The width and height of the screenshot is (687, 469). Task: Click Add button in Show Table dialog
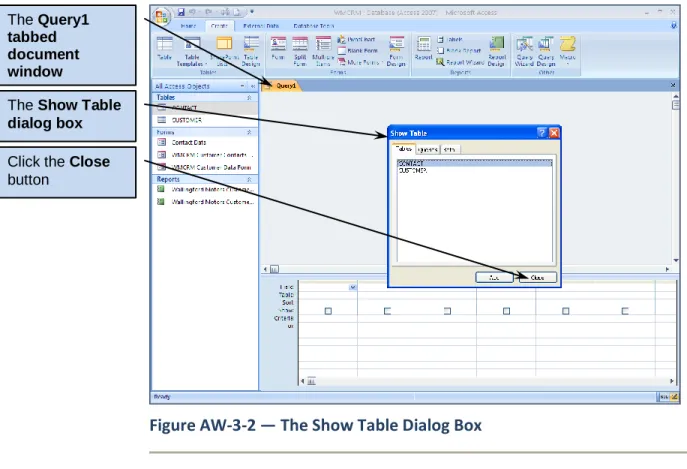(x=494, y=277)
